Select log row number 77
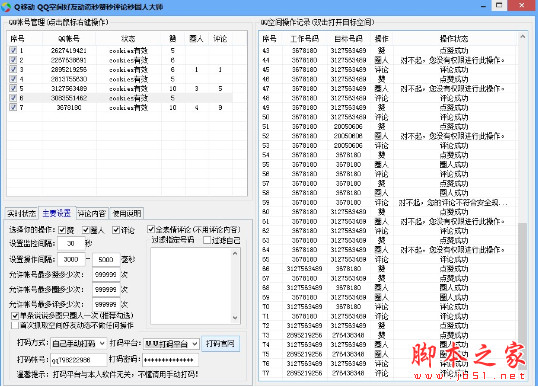This screenshot has height=387, width=538. click(x=388, y=373)
